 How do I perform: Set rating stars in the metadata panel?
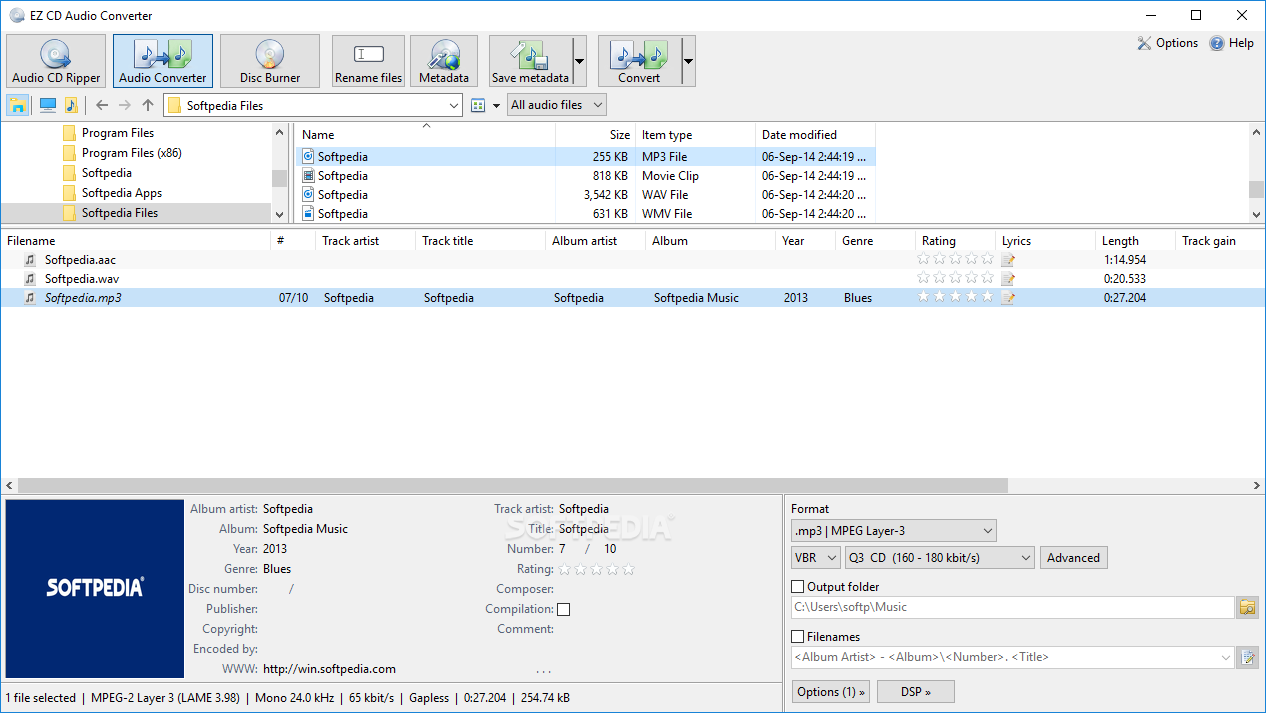click(597, 569)
